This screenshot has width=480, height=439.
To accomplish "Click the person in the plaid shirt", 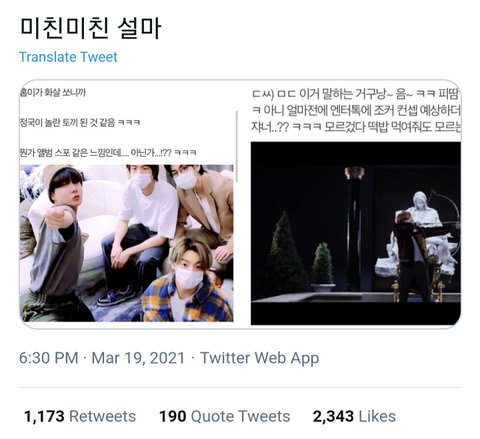I will point(188,280).
